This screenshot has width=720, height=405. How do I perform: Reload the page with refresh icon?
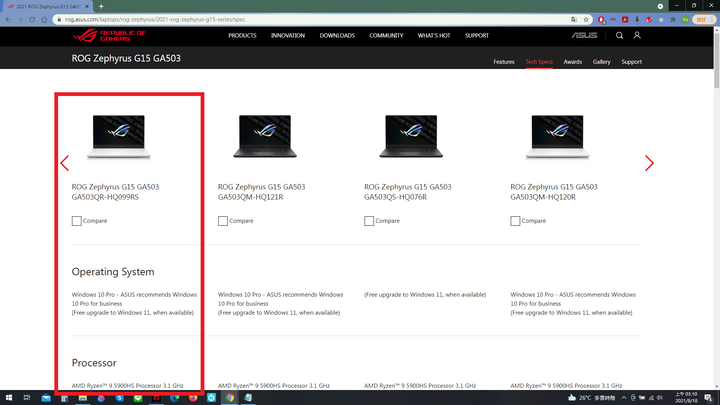click(32, 19)
